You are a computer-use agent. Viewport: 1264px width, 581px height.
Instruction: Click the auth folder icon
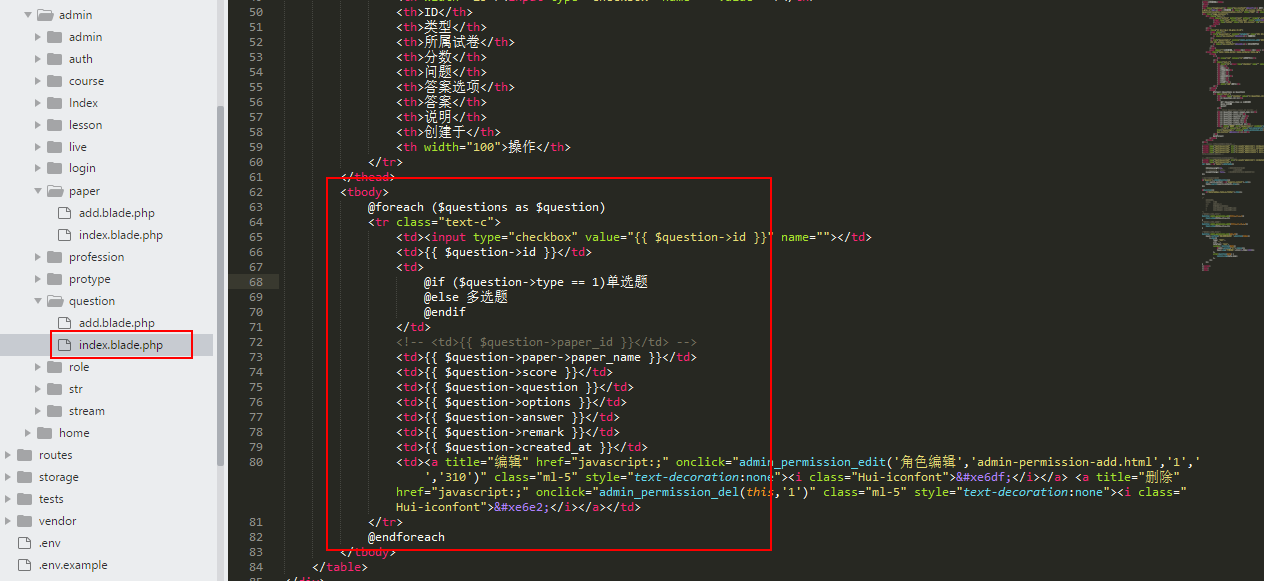click(54, 59)
